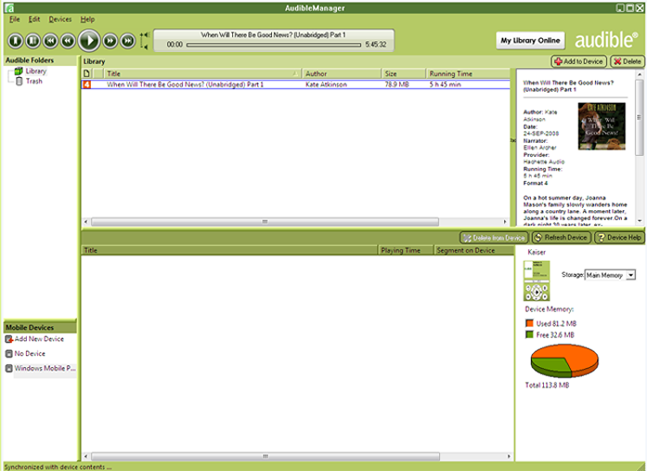The width and height of the screenshot is (647, 471).
Task: Click the Kaiser device image
Action: coord(536,281)
